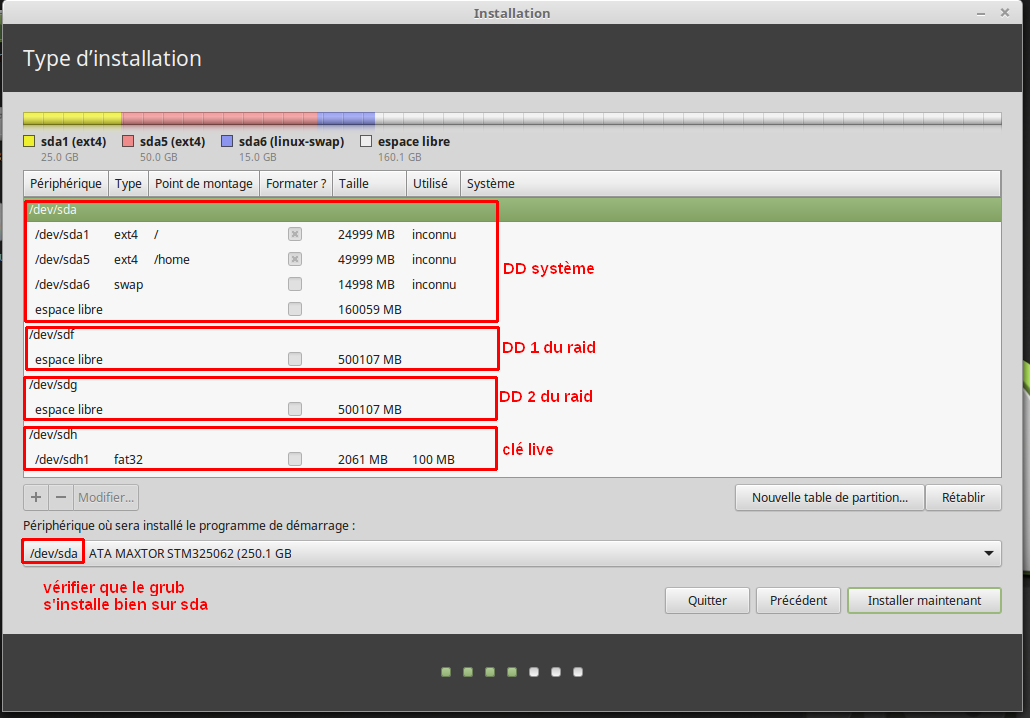Click the pink sda5 legend square

(128, 142)
